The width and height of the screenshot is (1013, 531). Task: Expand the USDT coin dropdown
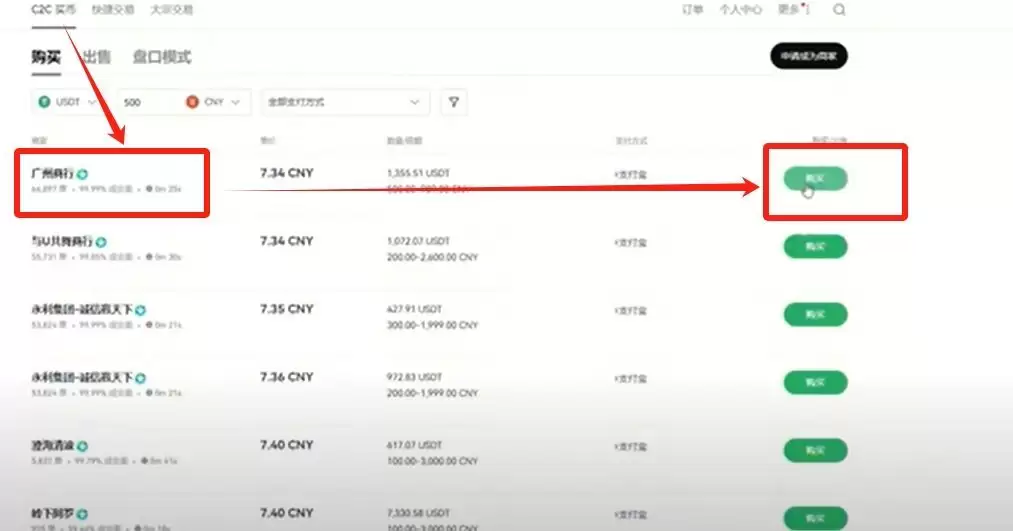pyautogui.click(x=92, y=102)
